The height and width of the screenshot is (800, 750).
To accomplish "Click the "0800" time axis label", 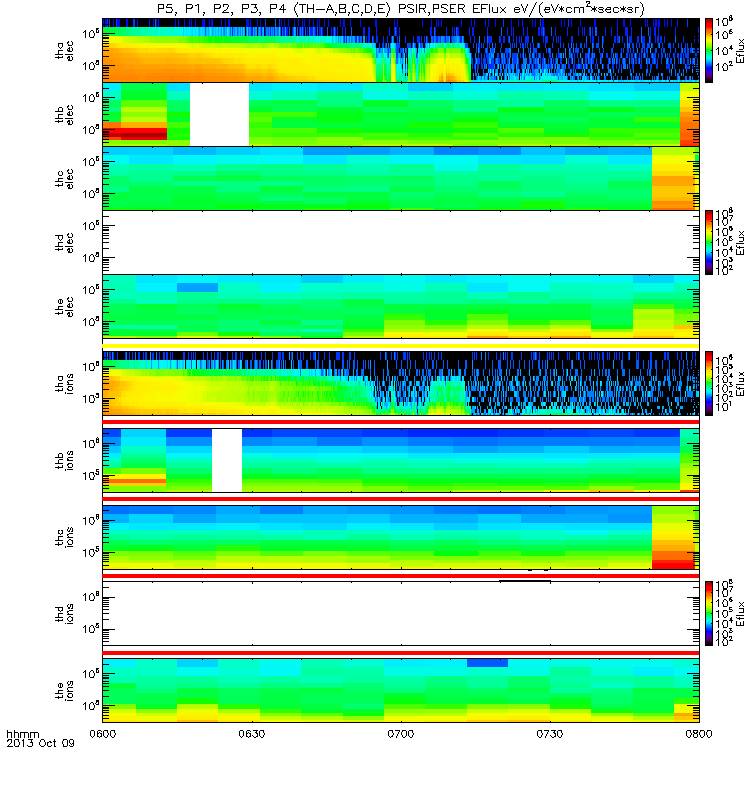I will pos(698,734).
